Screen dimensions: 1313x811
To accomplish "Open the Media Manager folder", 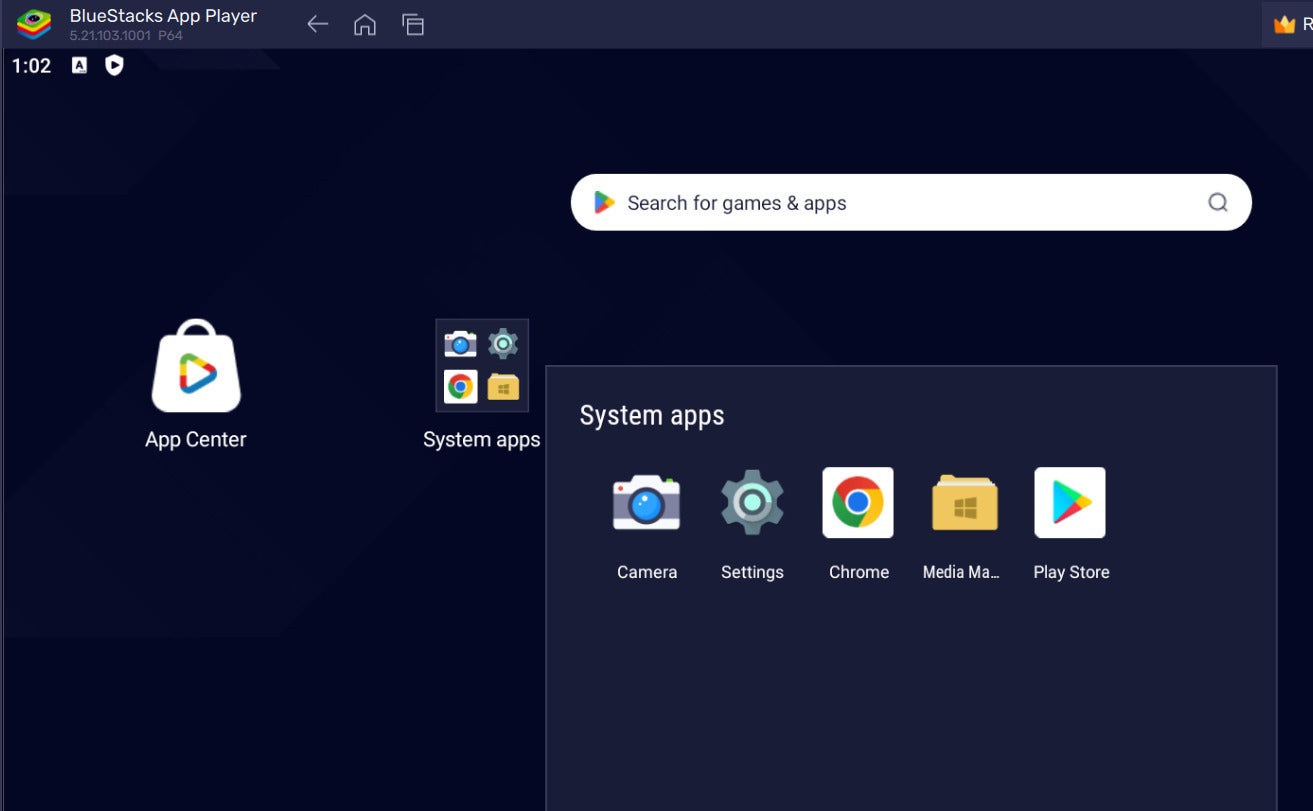I will [963, 502].
